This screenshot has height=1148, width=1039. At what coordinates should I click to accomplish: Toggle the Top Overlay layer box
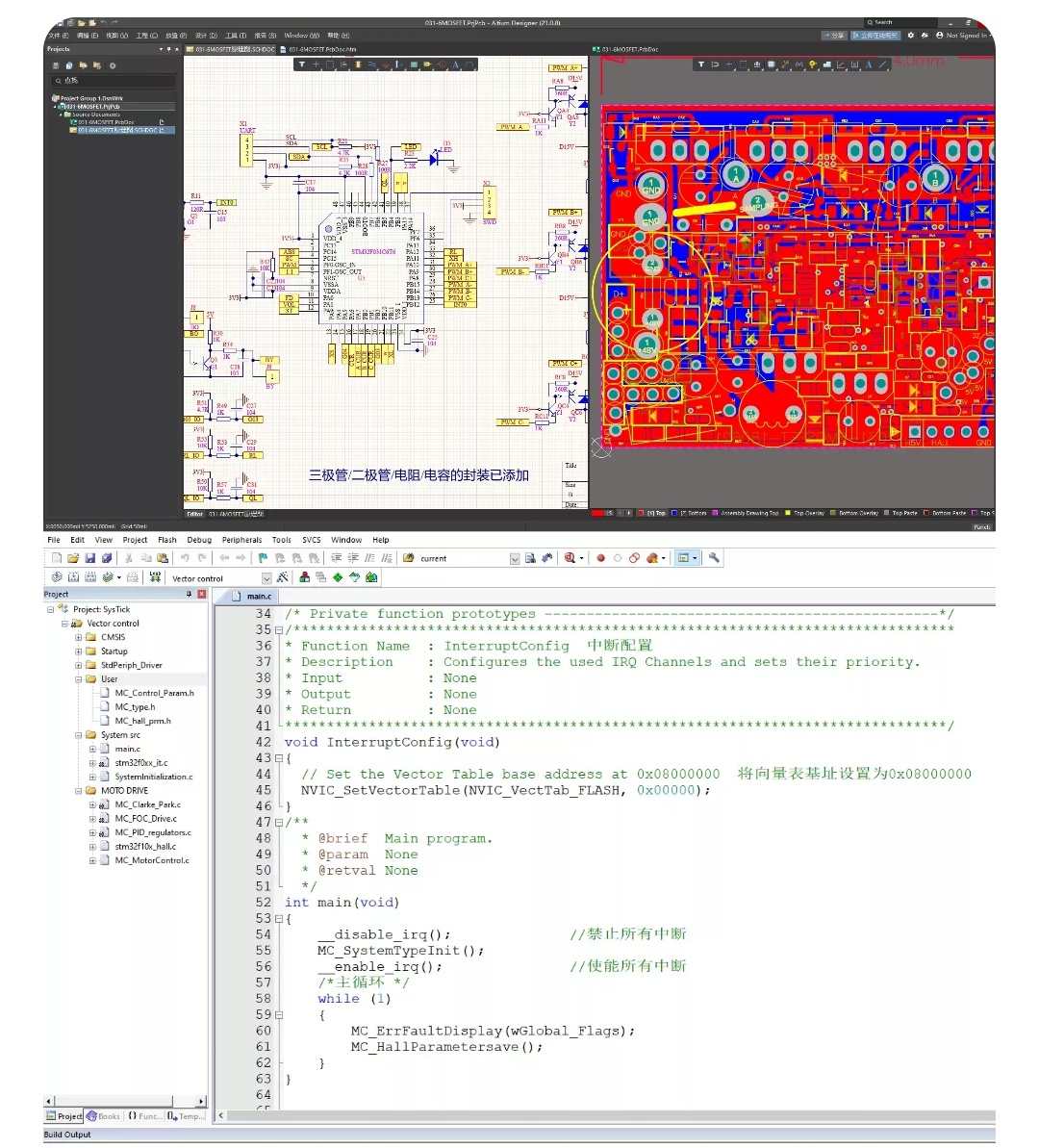point(788,513)
